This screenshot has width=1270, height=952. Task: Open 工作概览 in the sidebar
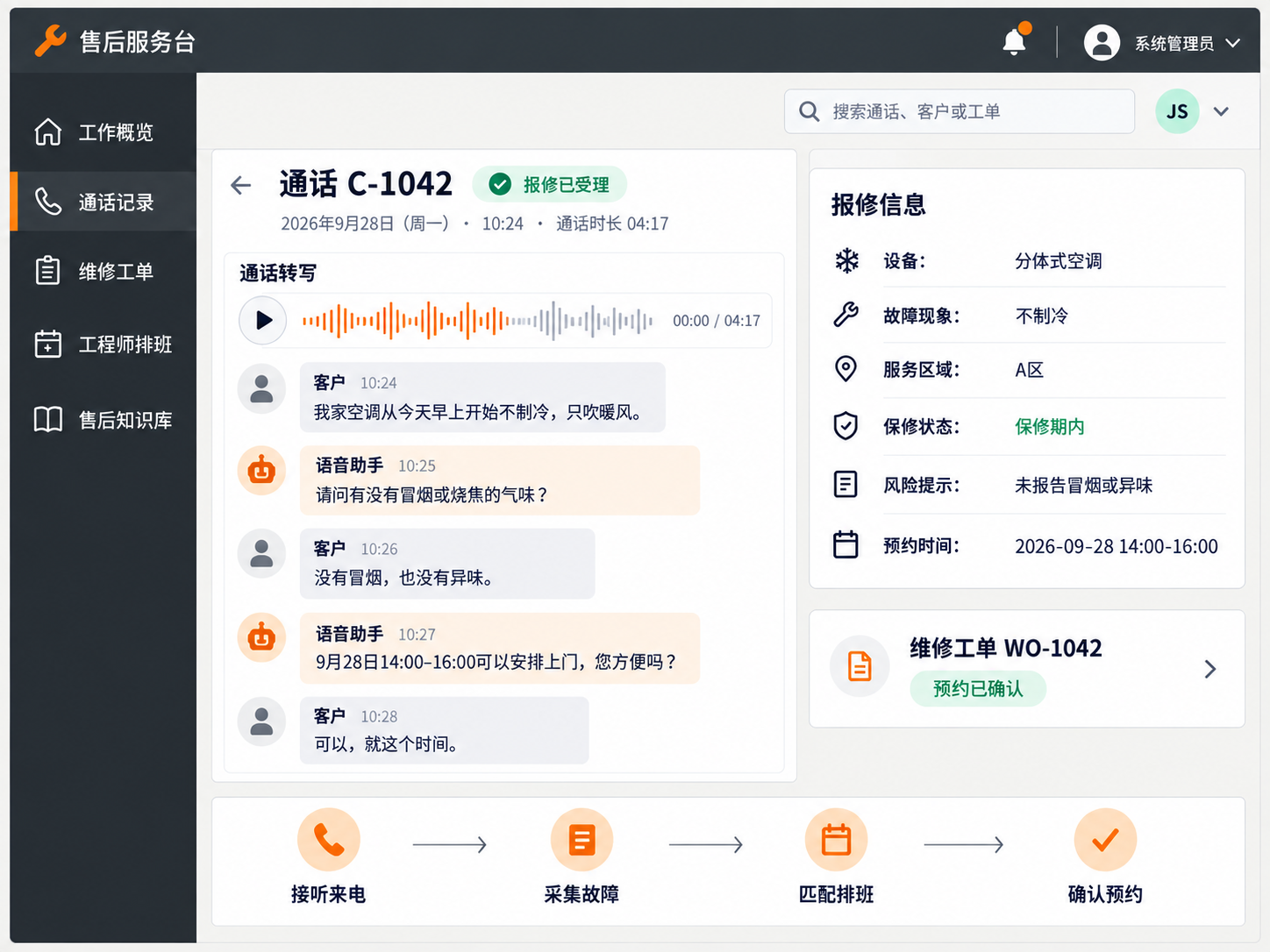tap(103, 132)
